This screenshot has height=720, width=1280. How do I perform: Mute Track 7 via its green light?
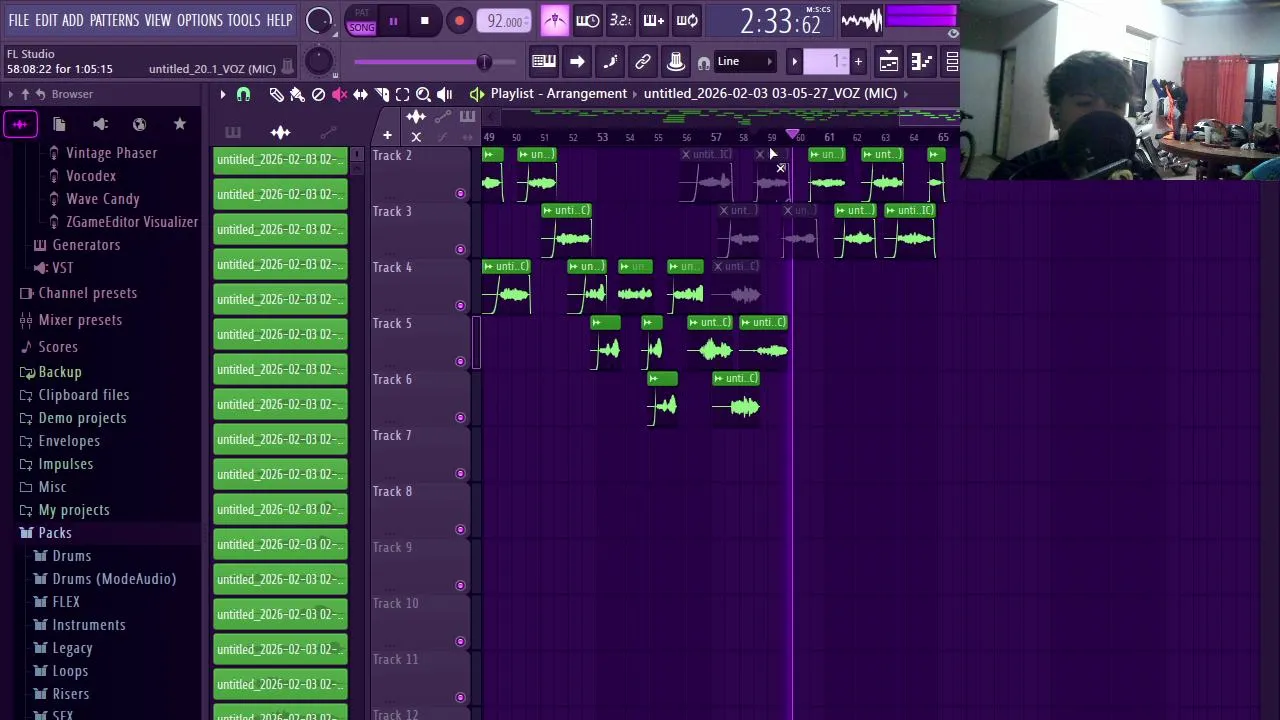click(460, 473)
